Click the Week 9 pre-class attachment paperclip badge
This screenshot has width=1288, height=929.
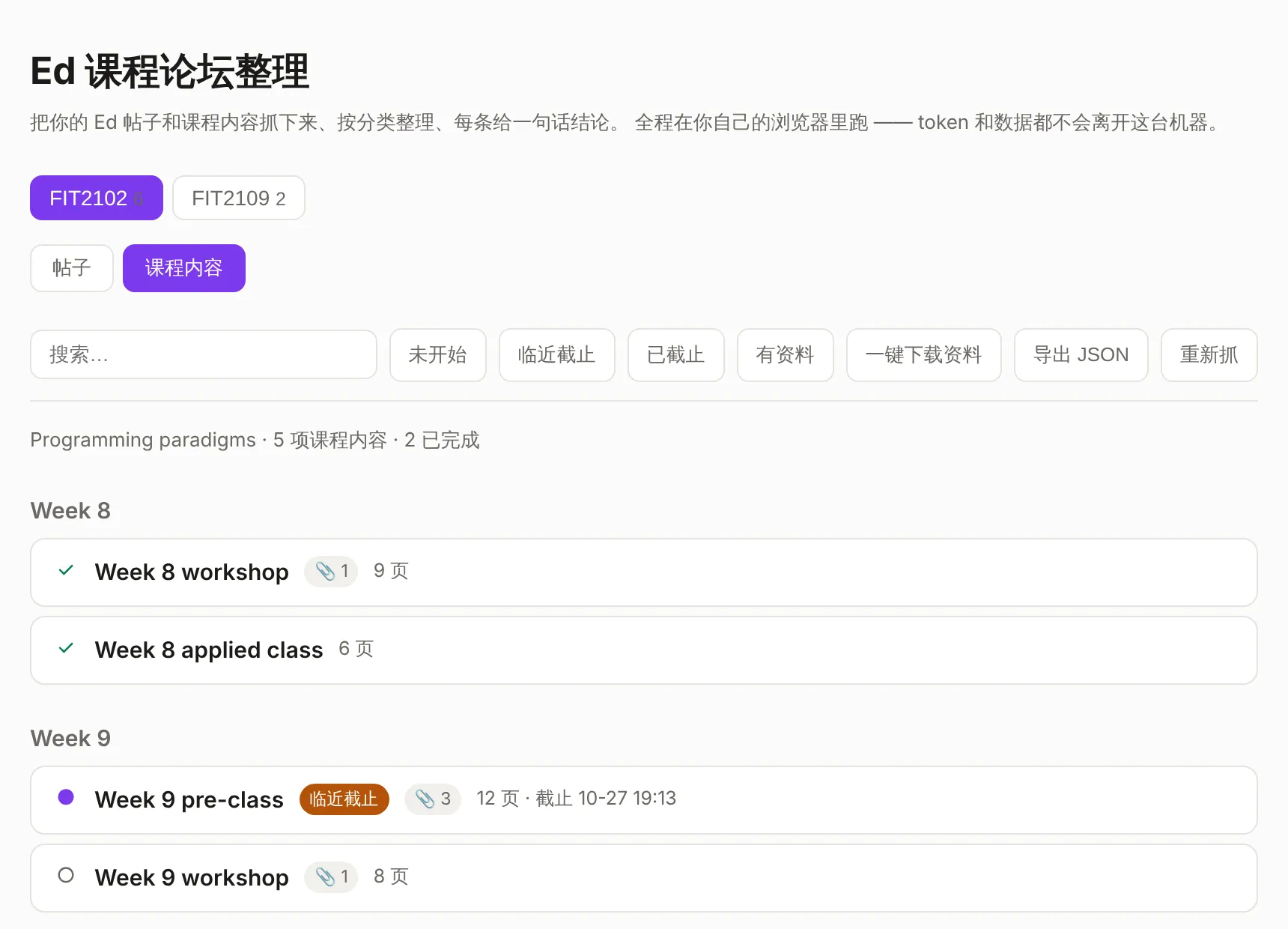coord(433,799)
